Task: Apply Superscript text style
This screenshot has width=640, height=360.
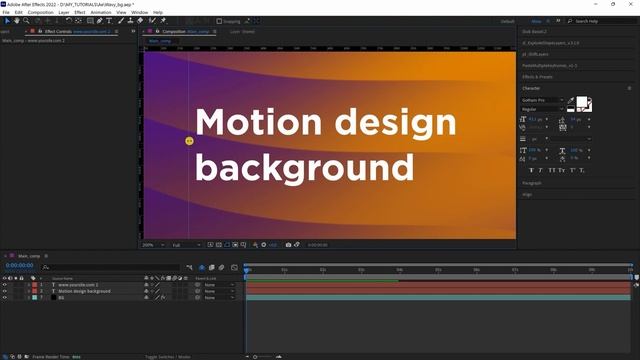Action: 573,170
